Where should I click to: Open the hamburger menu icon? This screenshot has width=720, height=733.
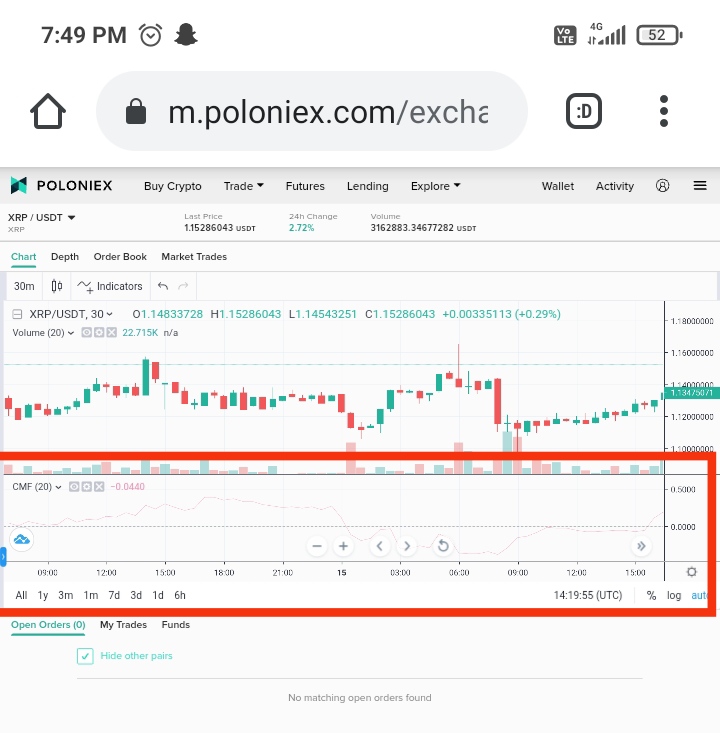[699, 186]
